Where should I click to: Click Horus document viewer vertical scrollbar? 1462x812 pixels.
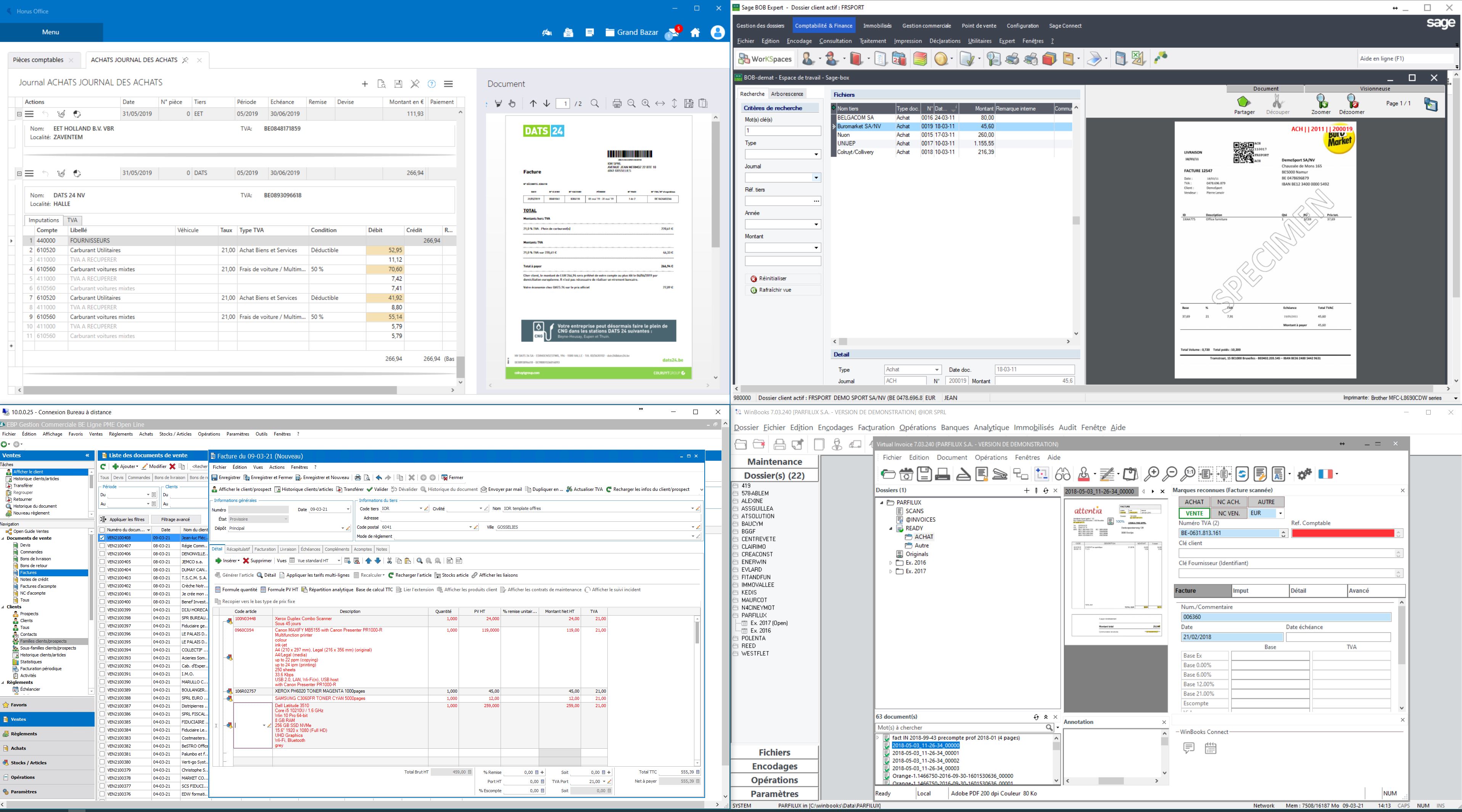(x=716, y=185)
